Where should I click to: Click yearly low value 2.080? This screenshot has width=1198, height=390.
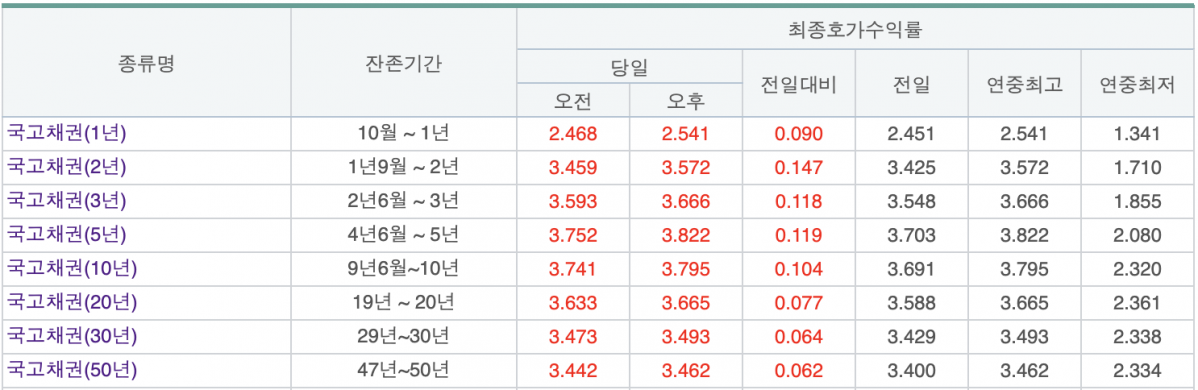tap(1137, 236)
